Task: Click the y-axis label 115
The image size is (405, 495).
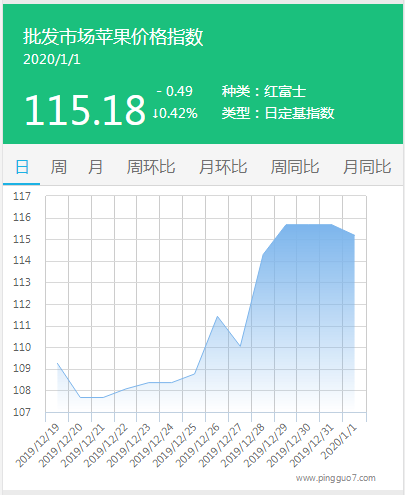Action: (22, 239)
